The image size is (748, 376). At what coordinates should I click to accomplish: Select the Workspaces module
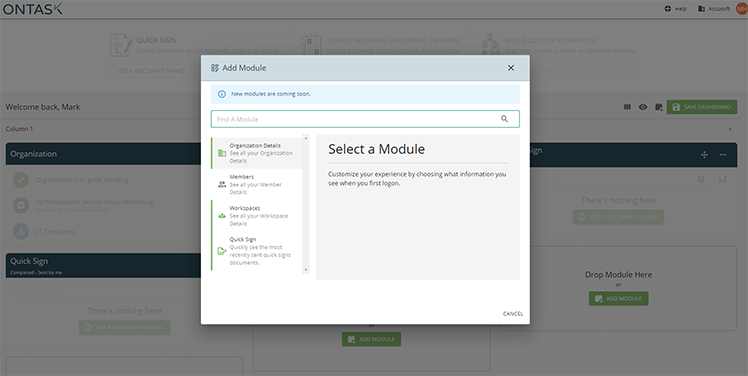[x=258, y=216]
